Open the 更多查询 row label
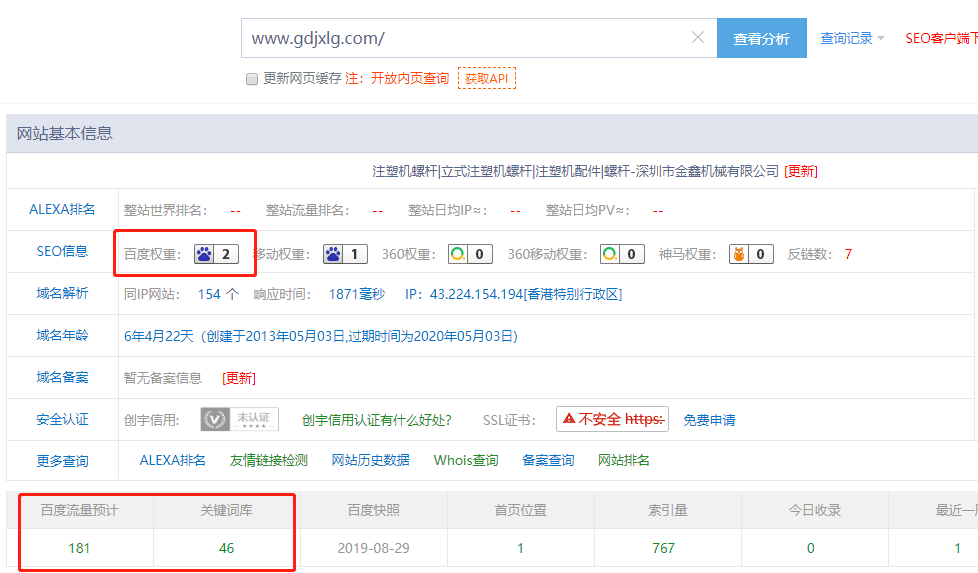Screen dimensions: 978x573 tap(62, 461)
